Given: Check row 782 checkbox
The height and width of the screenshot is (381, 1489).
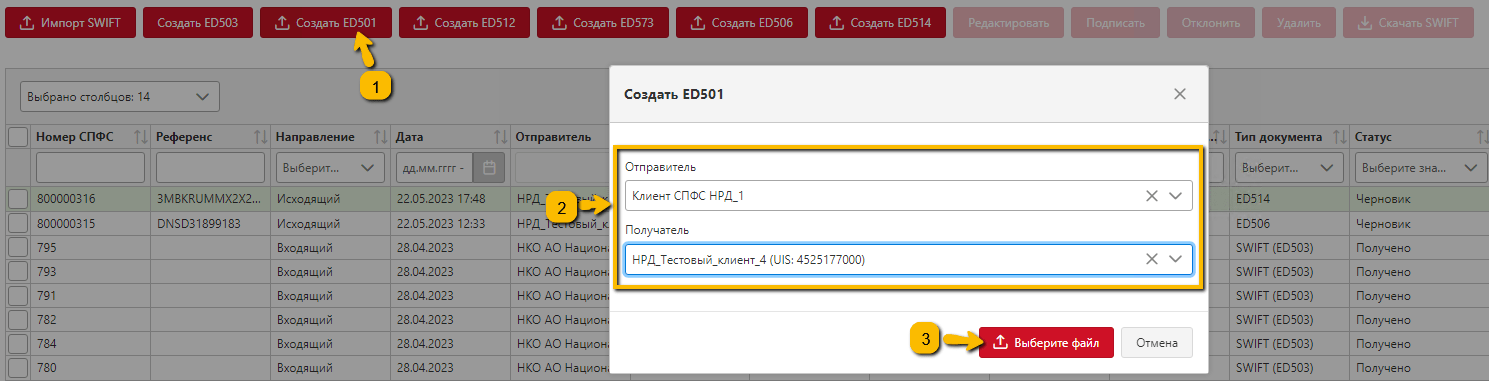Looking at the screenshot, I should [18, 320].
